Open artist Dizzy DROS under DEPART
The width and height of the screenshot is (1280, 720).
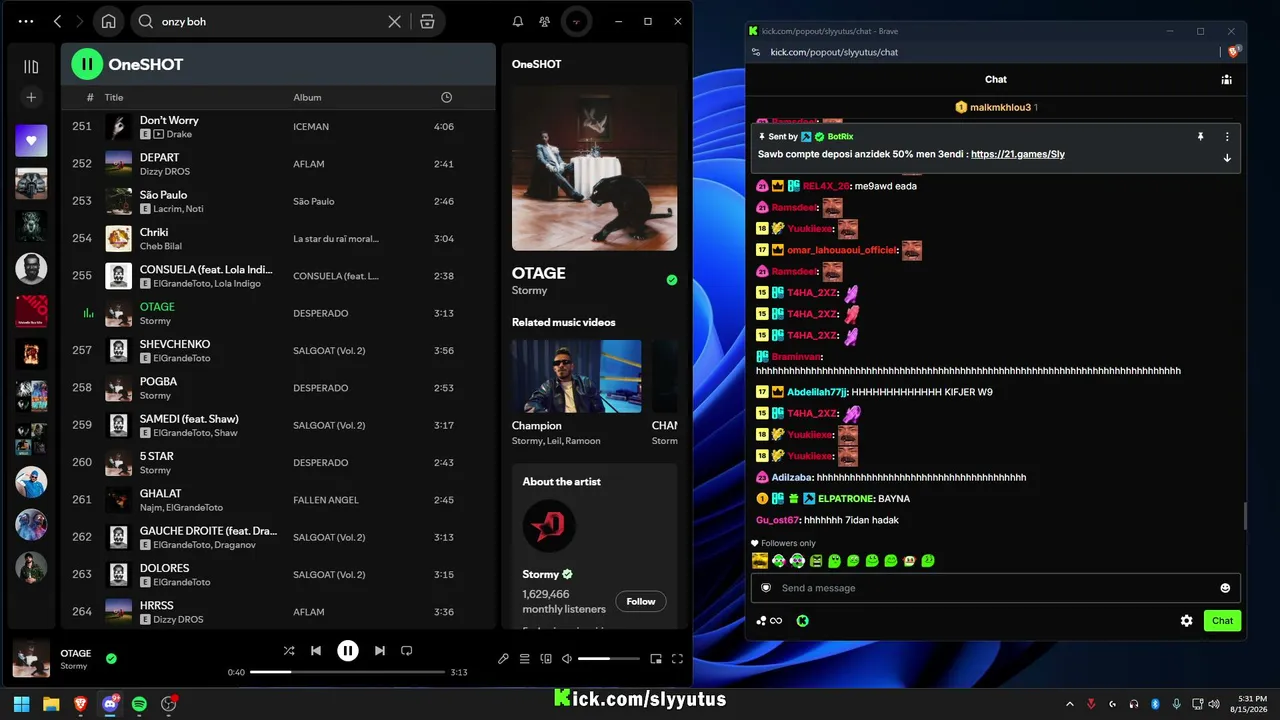[165, 171]
